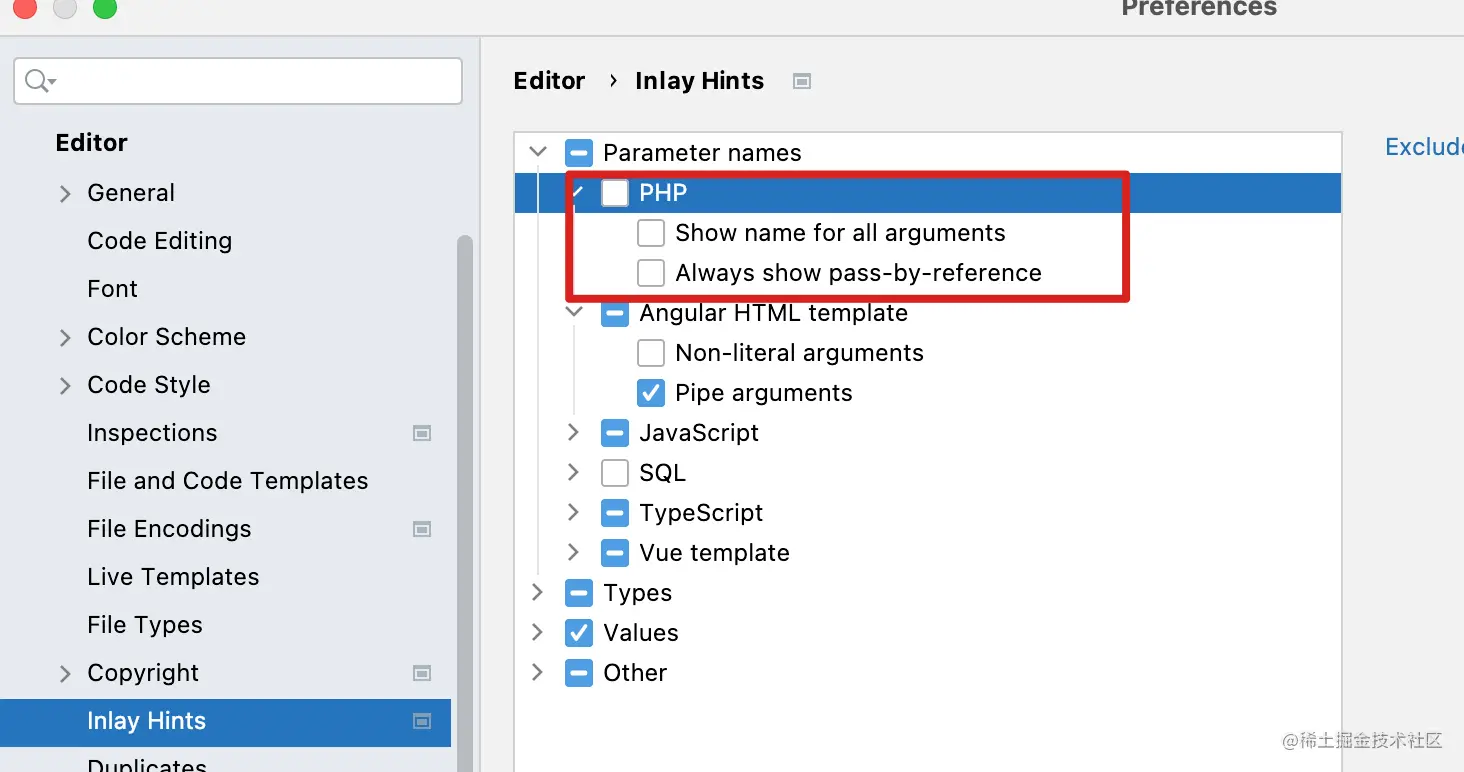Enable Show name for all arguments
1464x772 pixels.
(651, 233)
